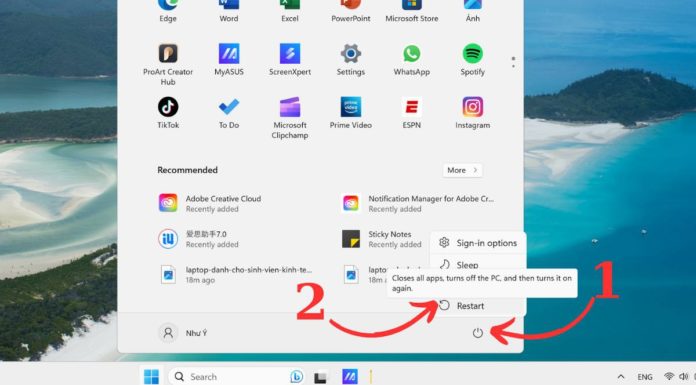Open MyASUS from the taskbar
The width and height of the screenshot is (696, 385).
tap(350, 377)
